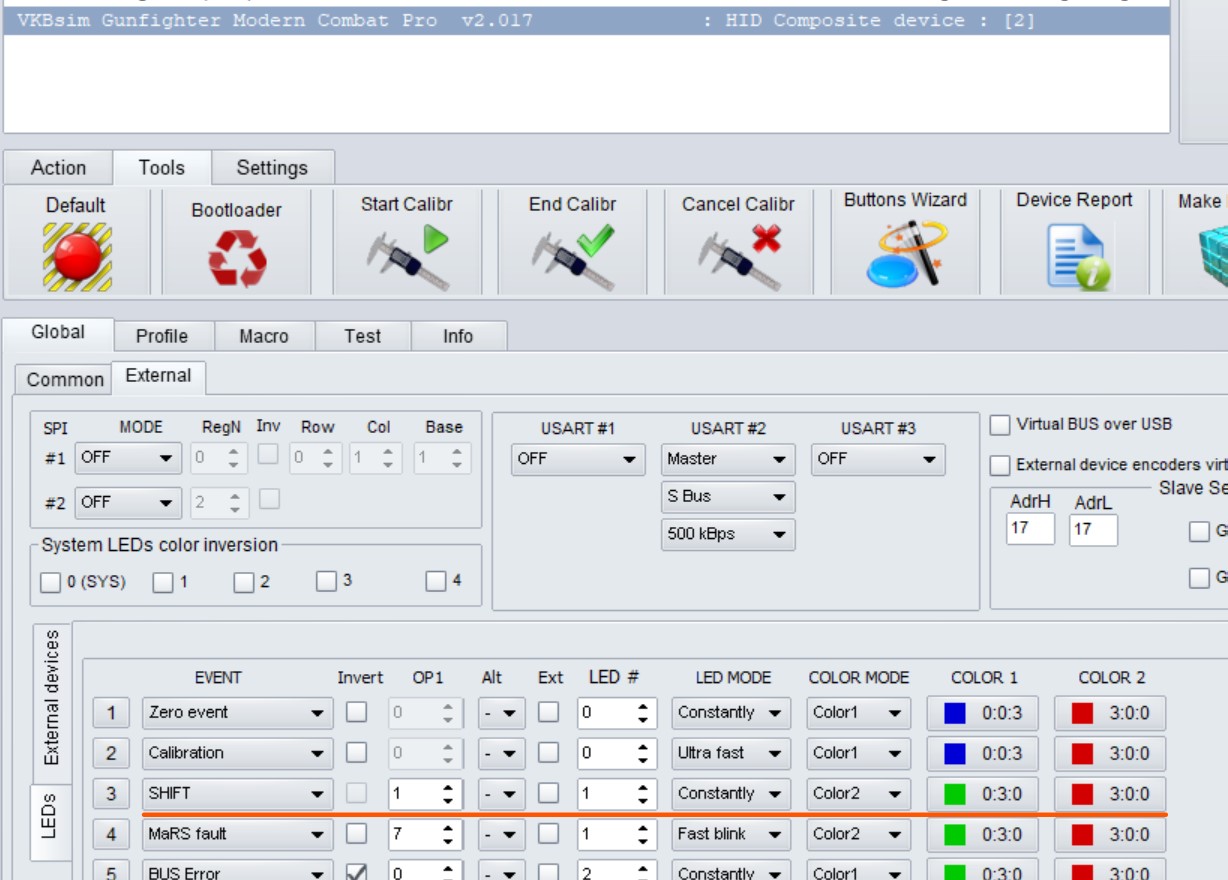Toggle External device encoders checkbox

1000,465
